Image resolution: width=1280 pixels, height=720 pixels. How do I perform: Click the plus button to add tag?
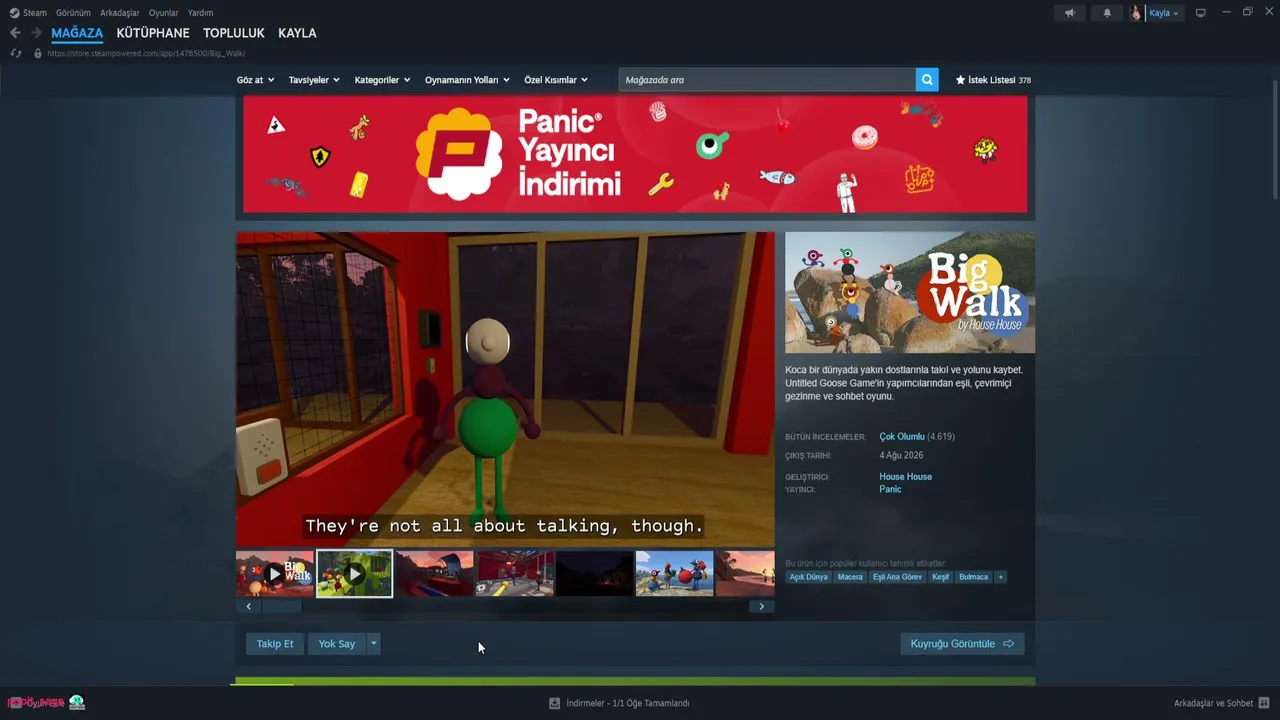tap(1000, 577)
